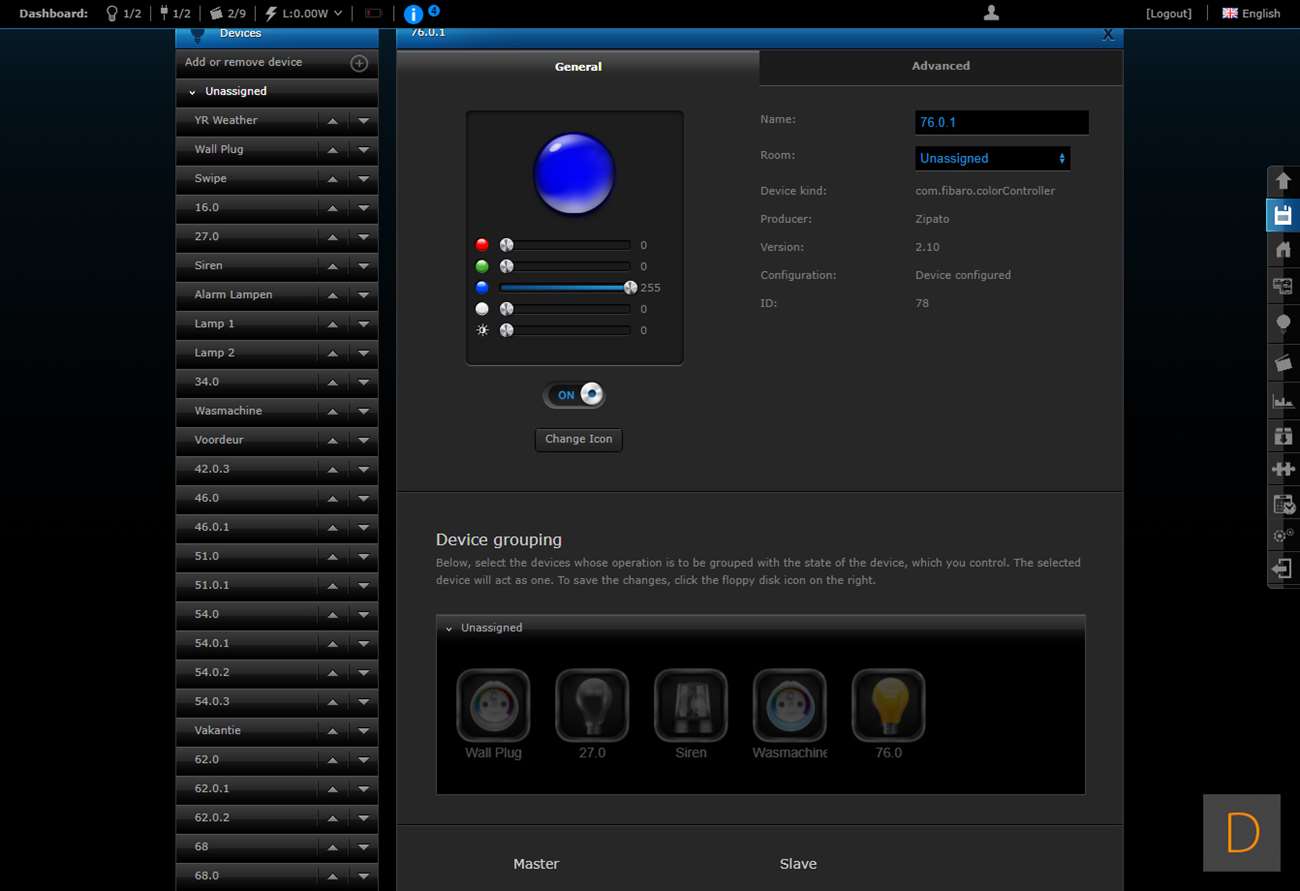Click the add device plus icon

[359, 63]
